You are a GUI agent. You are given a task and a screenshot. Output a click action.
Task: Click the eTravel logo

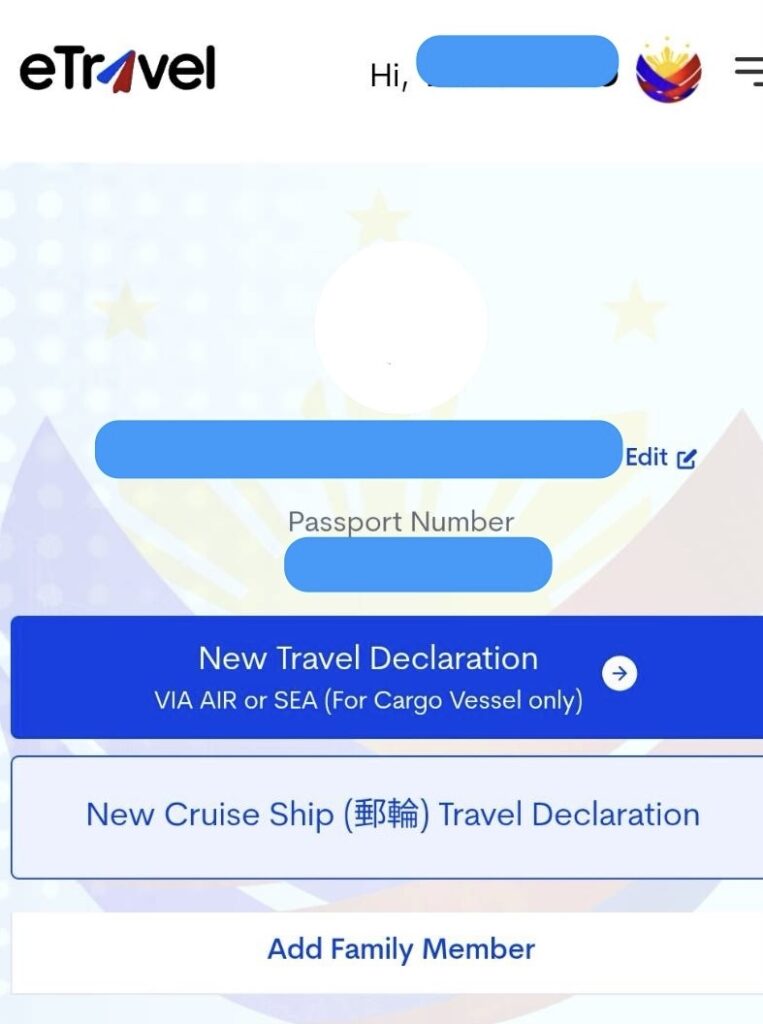[117, 70]
